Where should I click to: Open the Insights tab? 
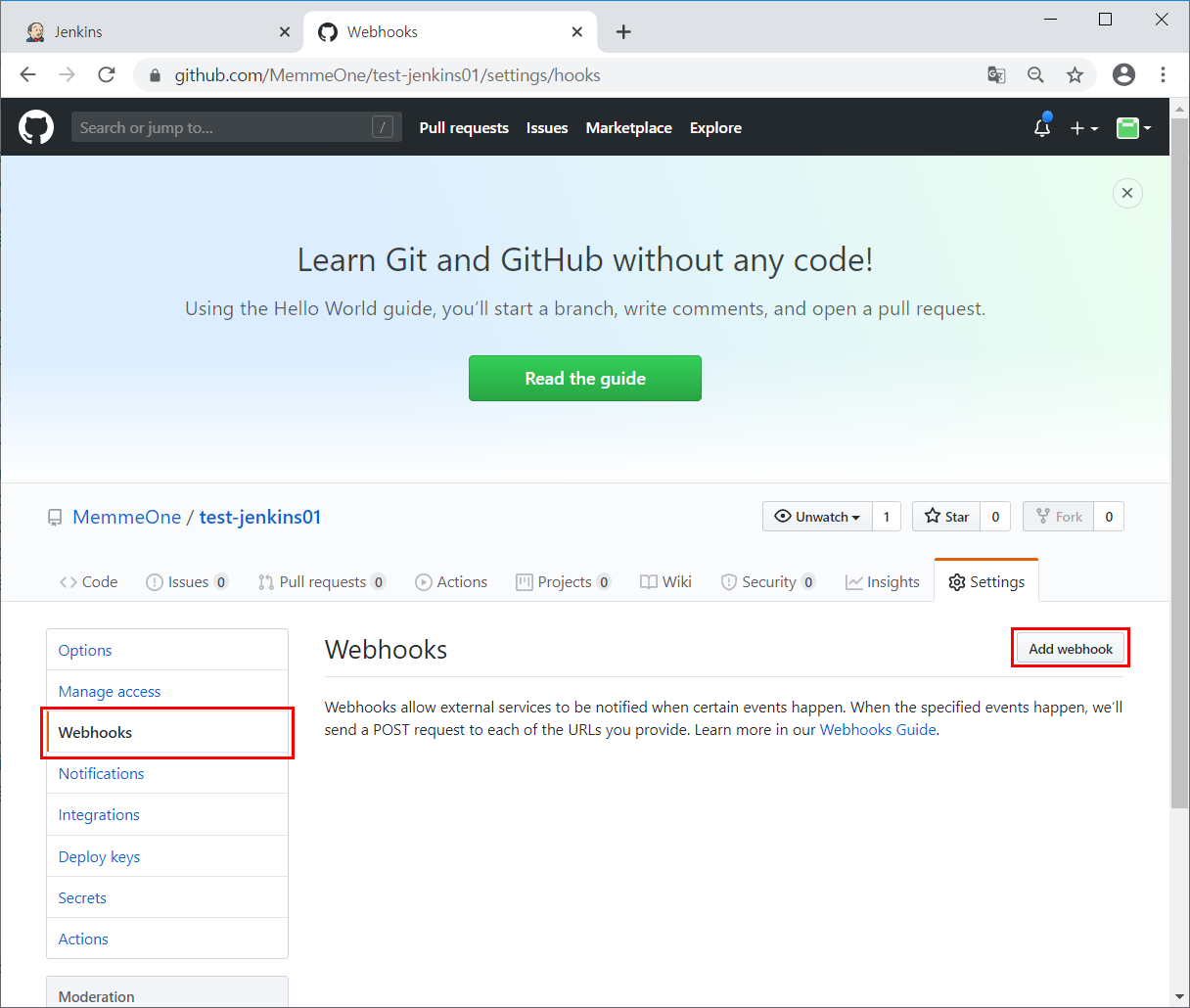click(883, 581)
